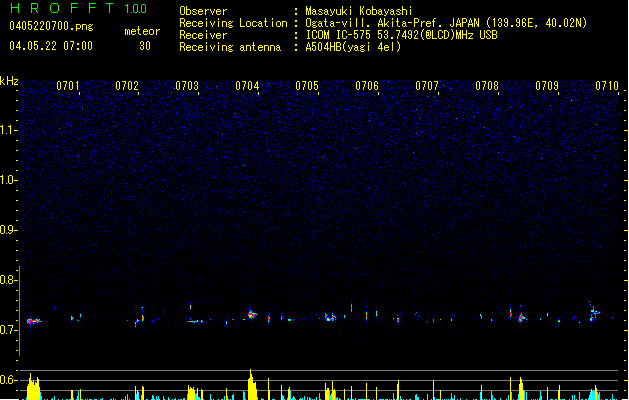629x400 pixels.
Task: Click the first meteor echo at spectrogram start
Action: tap(34, 321)
